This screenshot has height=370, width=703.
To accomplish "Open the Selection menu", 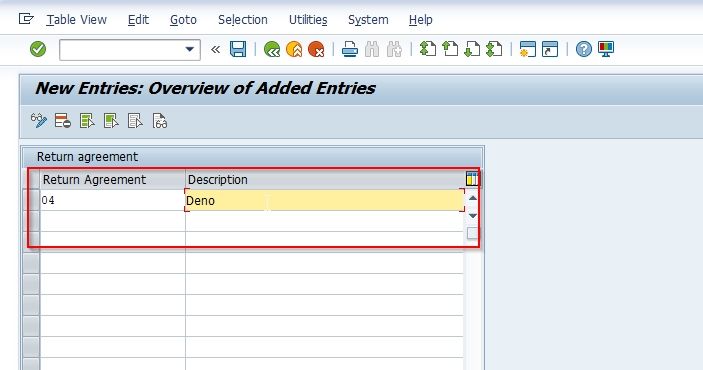I will click(243, 20).
